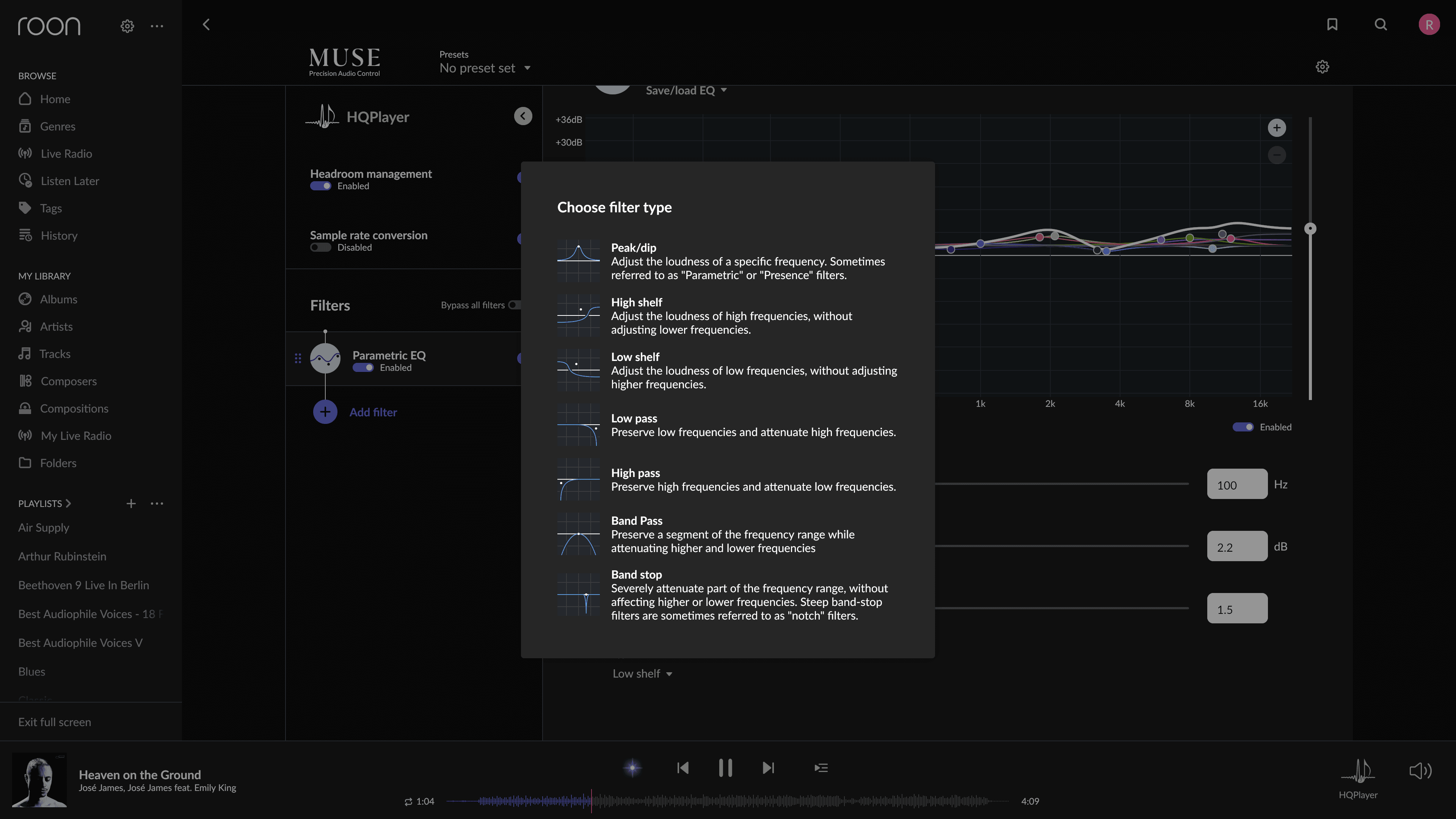Click the Add filter plus icon
The image size is (1456, 819).
[x=325, y=412]
